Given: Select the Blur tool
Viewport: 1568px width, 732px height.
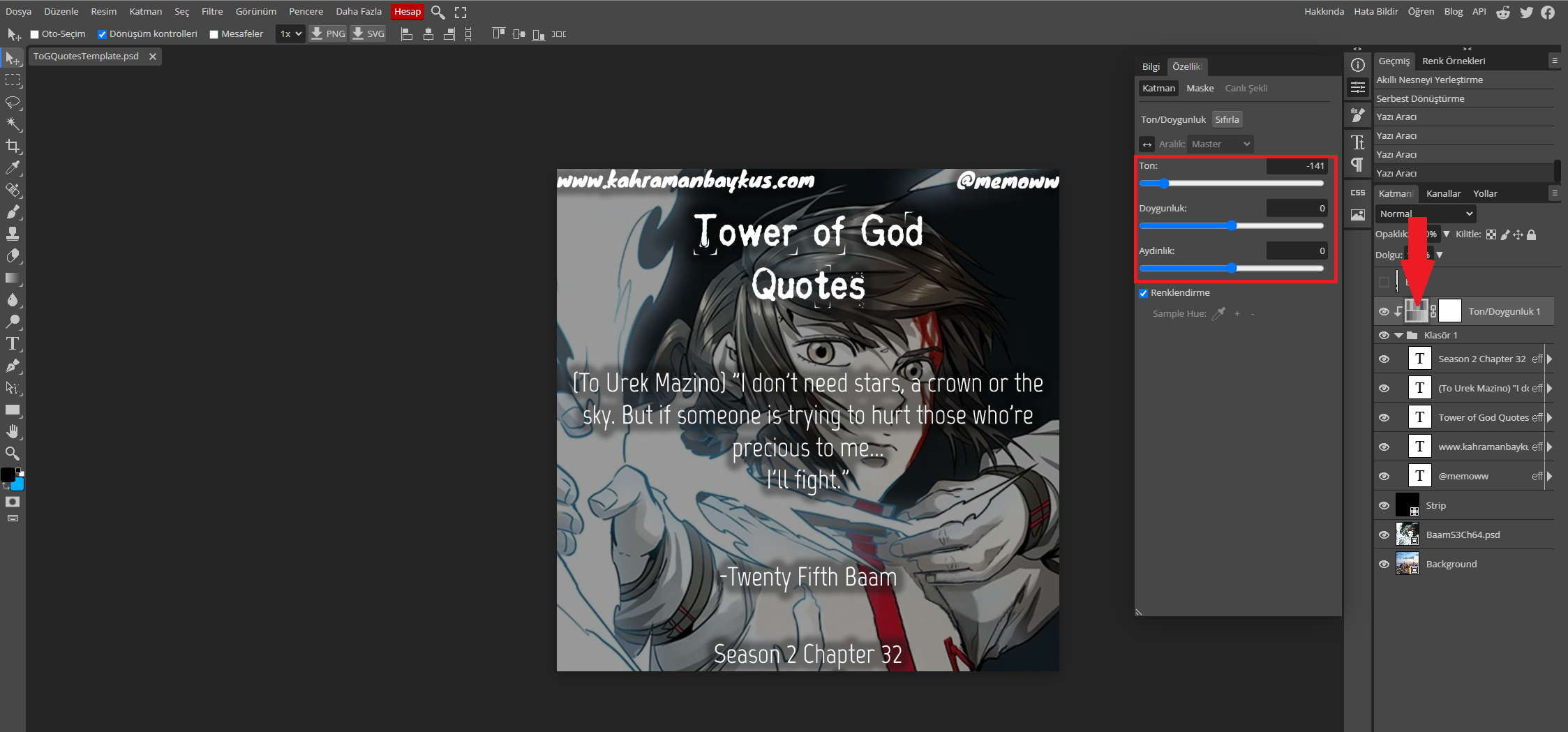Looking at the screenshot, I should (13, 299).
